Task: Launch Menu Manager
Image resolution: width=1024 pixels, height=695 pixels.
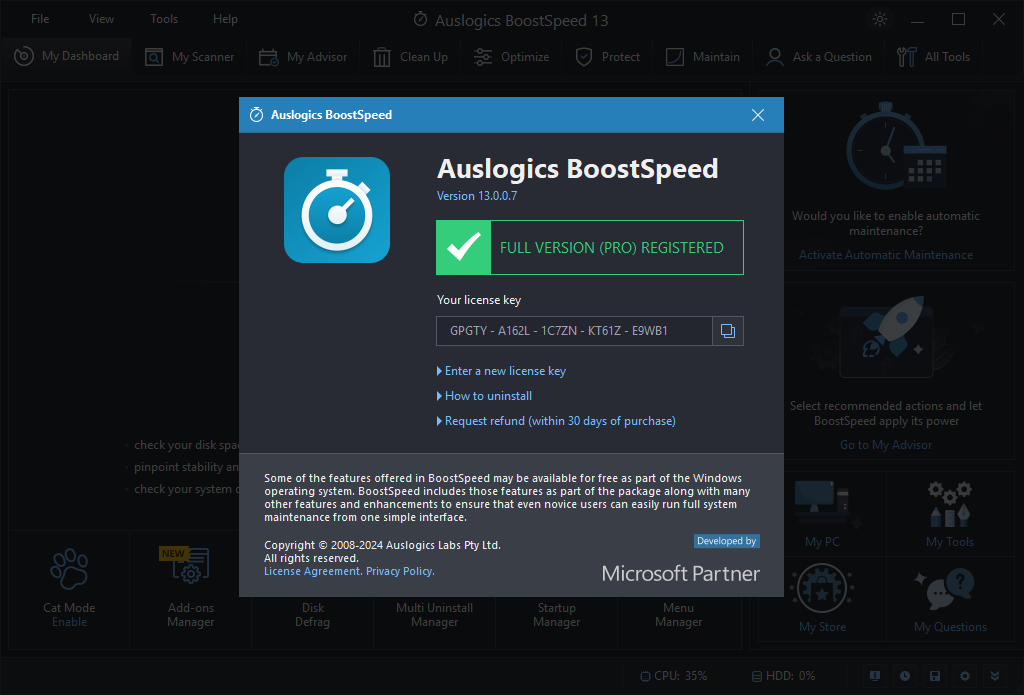Action: coord(679,615)
